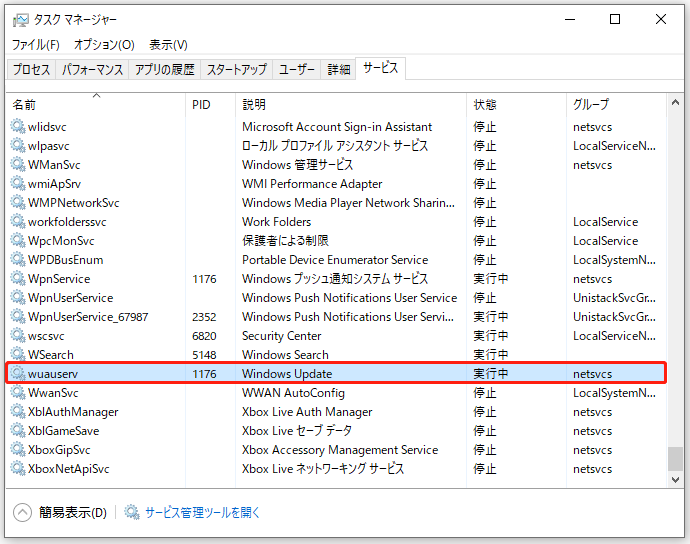The width and height of the screenshot is (690, 544).
Task: Click the gear icon beside wuauserv
Action: [18, 373]
